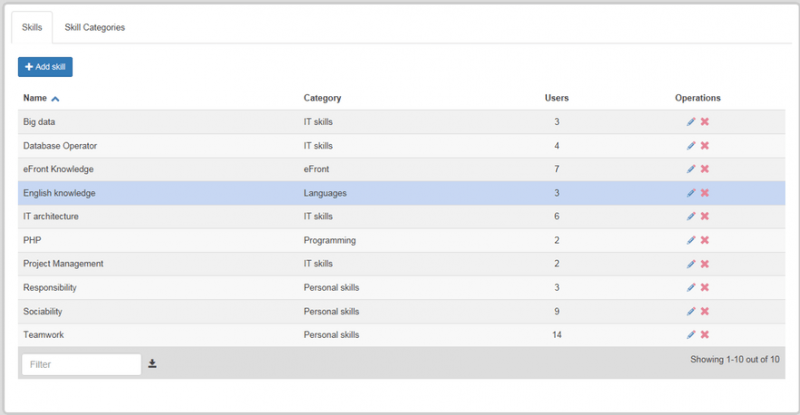Image resolution: width=800 pixels, height=415 pixels.
Task: Click the eFront category cell
Action: (316, 169)
